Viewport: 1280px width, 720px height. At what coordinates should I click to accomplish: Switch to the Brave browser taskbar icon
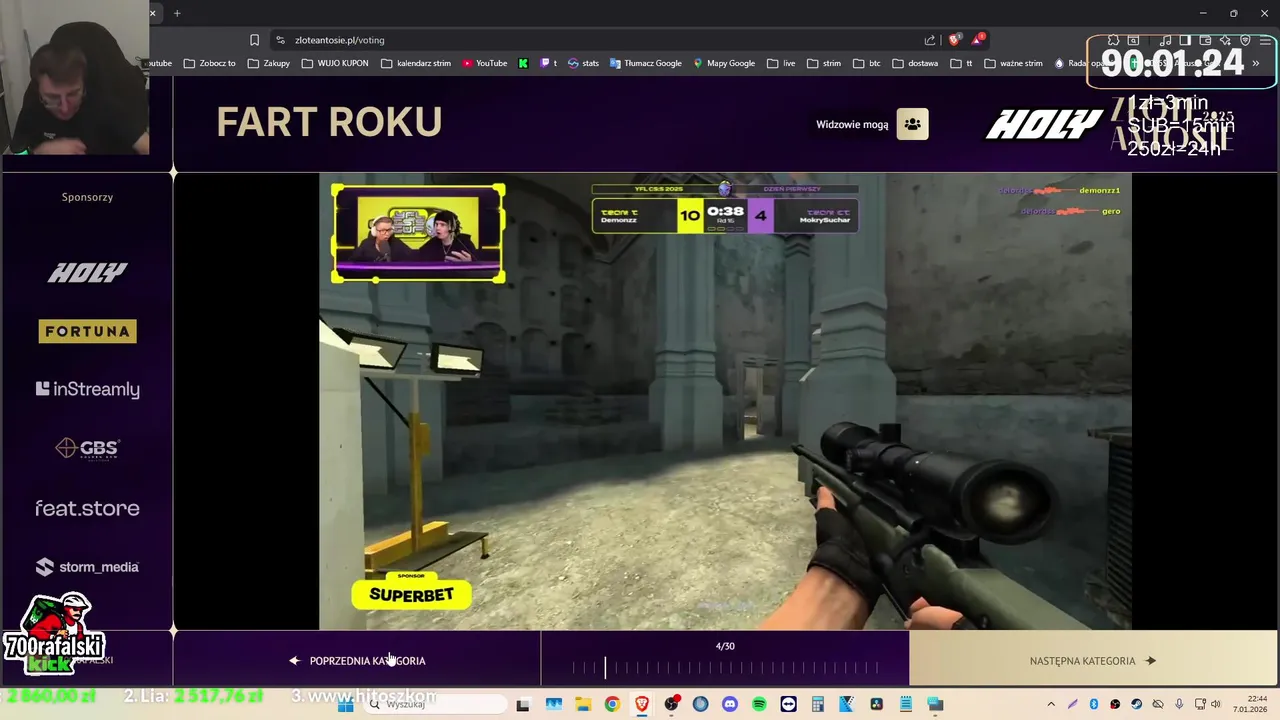(x=641, y=704)
